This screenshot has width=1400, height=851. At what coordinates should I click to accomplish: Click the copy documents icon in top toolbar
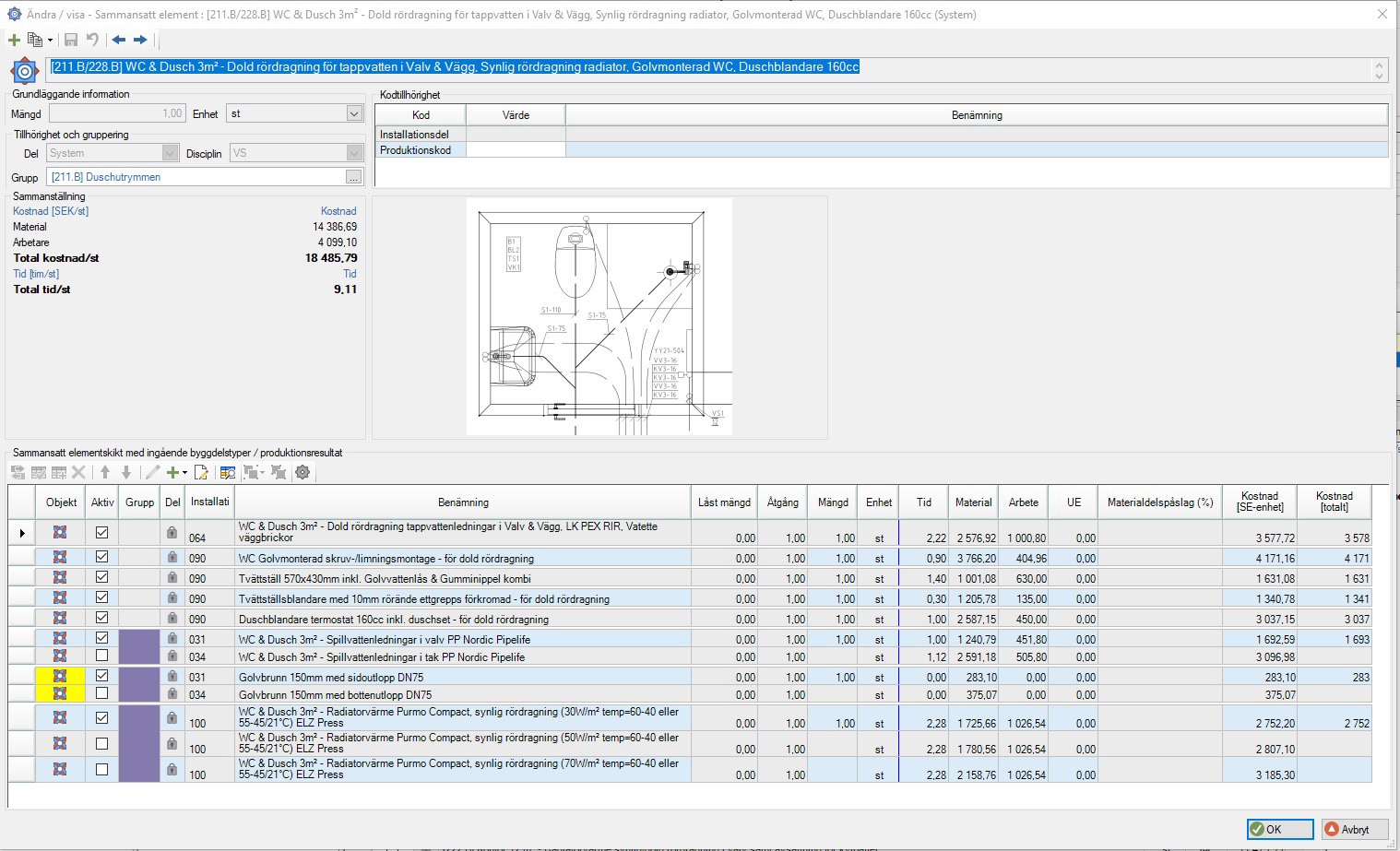pos(35,40)
